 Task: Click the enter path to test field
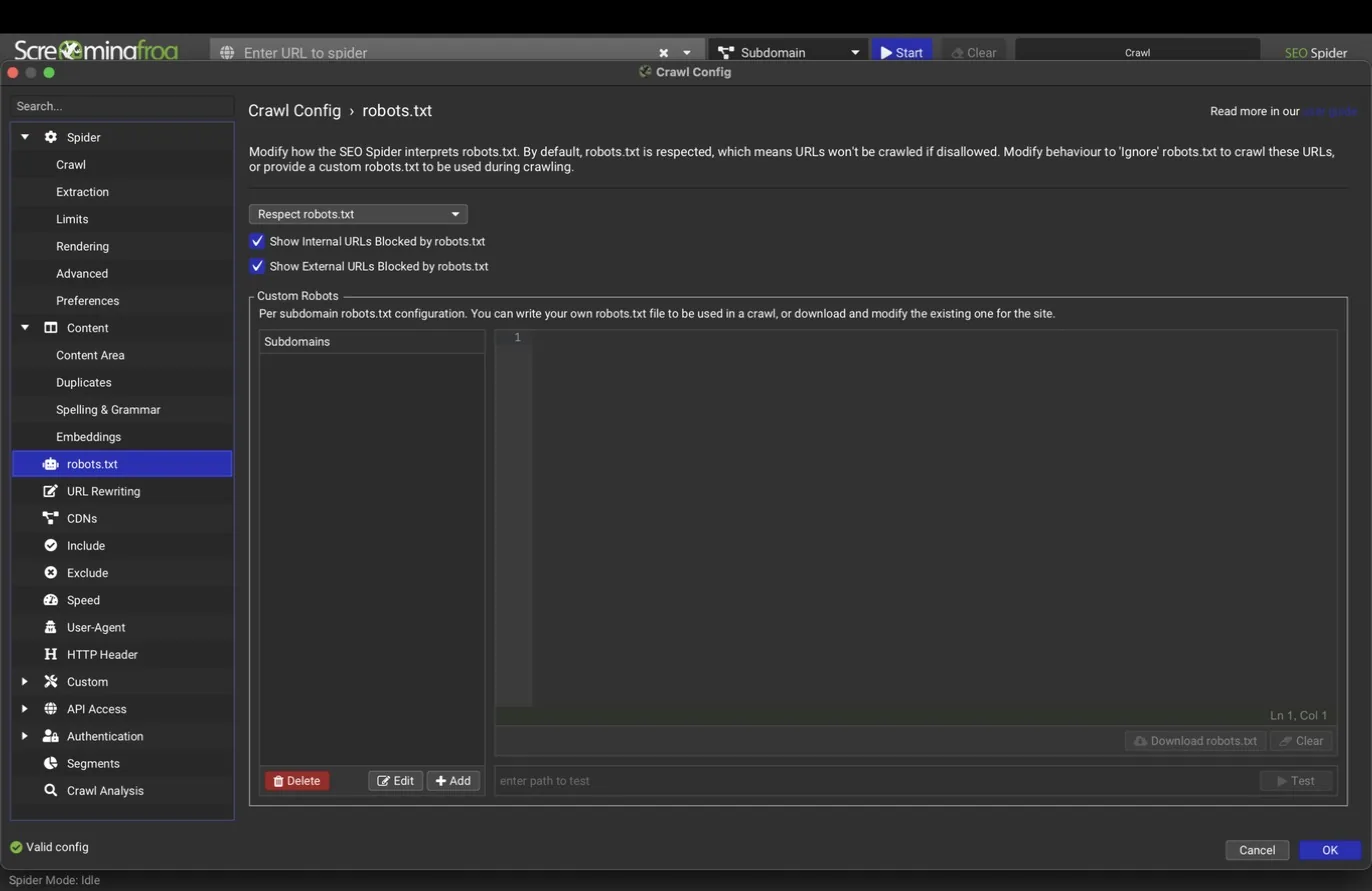click(875, 781)
